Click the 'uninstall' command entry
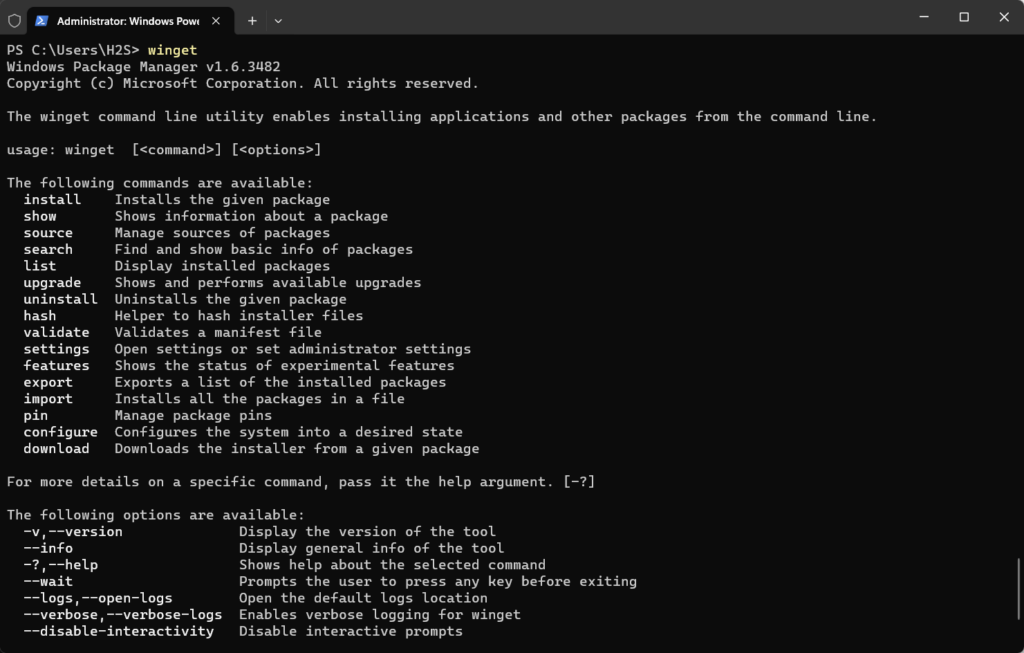Viewport: 1024px width, 653px height. (61, 299)
